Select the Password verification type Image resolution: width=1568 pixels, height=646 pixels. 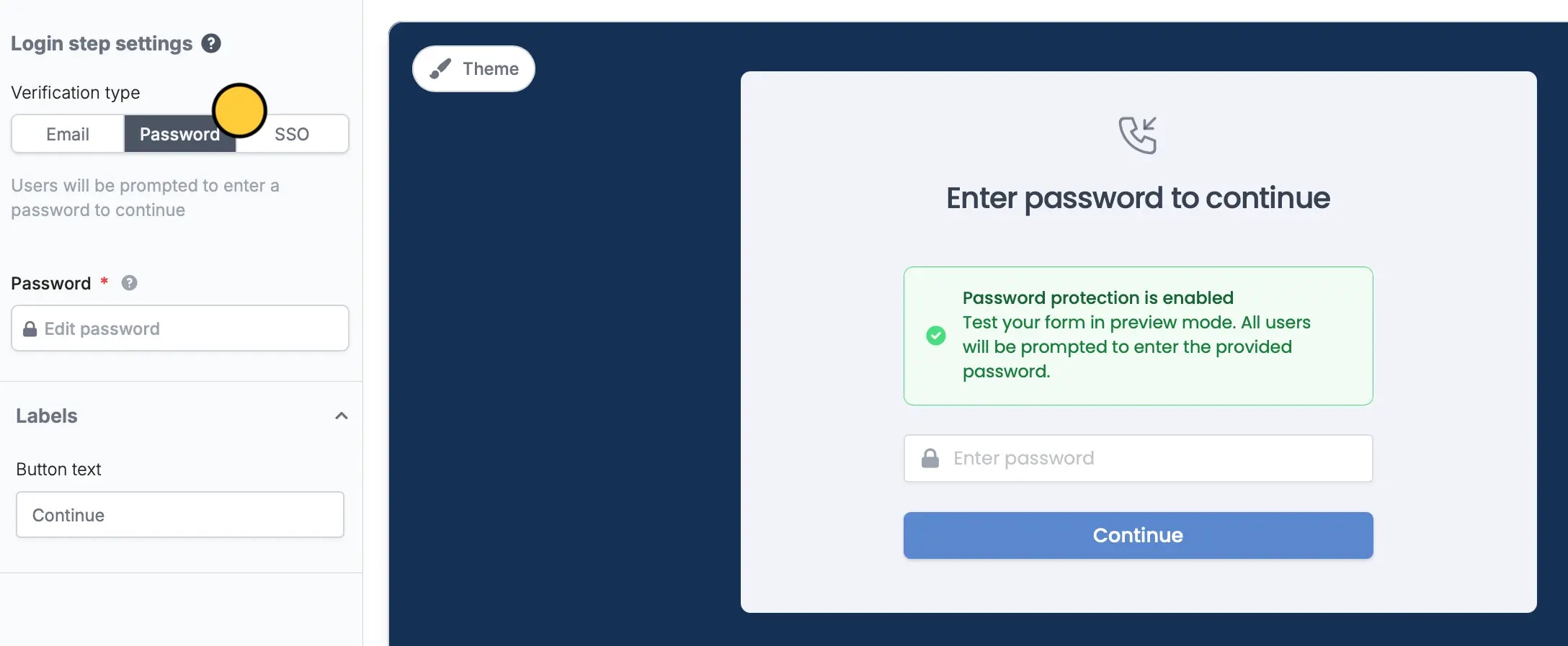(179, 134)
